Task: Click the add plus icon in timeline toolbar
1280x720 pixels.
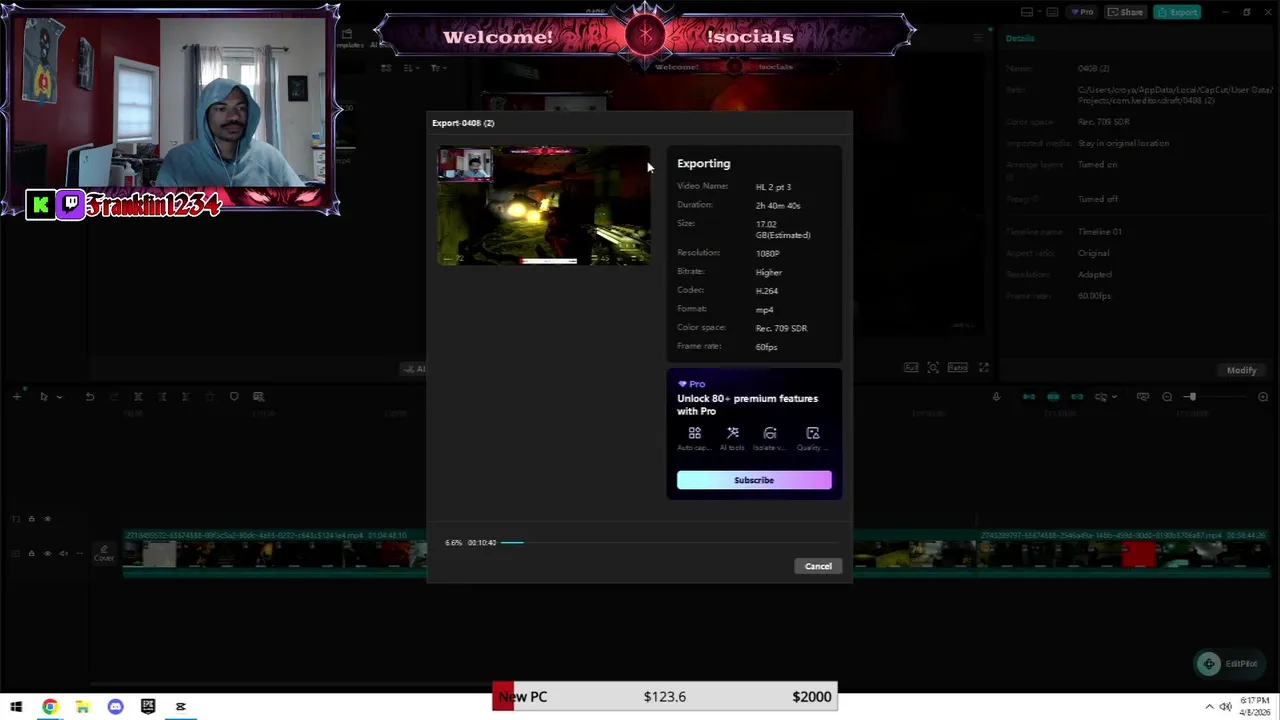Action: tap(16, 397)
